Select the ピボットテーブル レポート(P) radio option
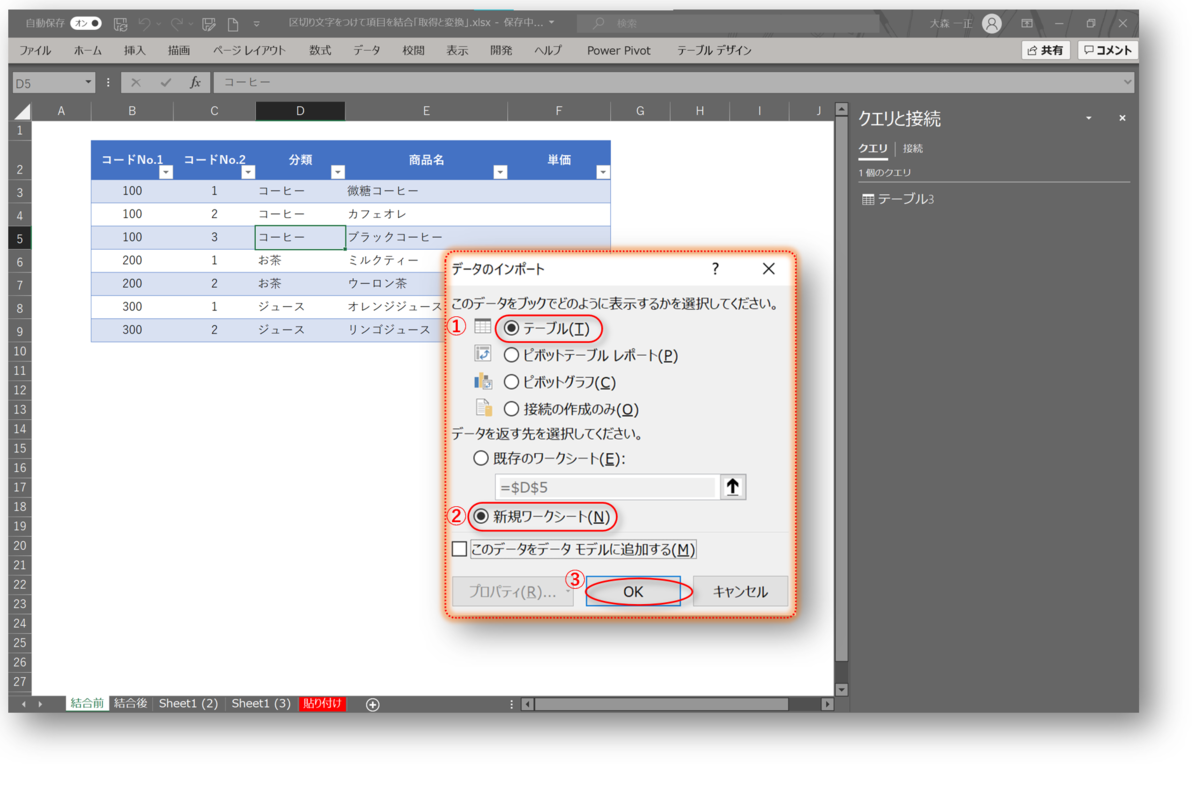 (511, 355)
